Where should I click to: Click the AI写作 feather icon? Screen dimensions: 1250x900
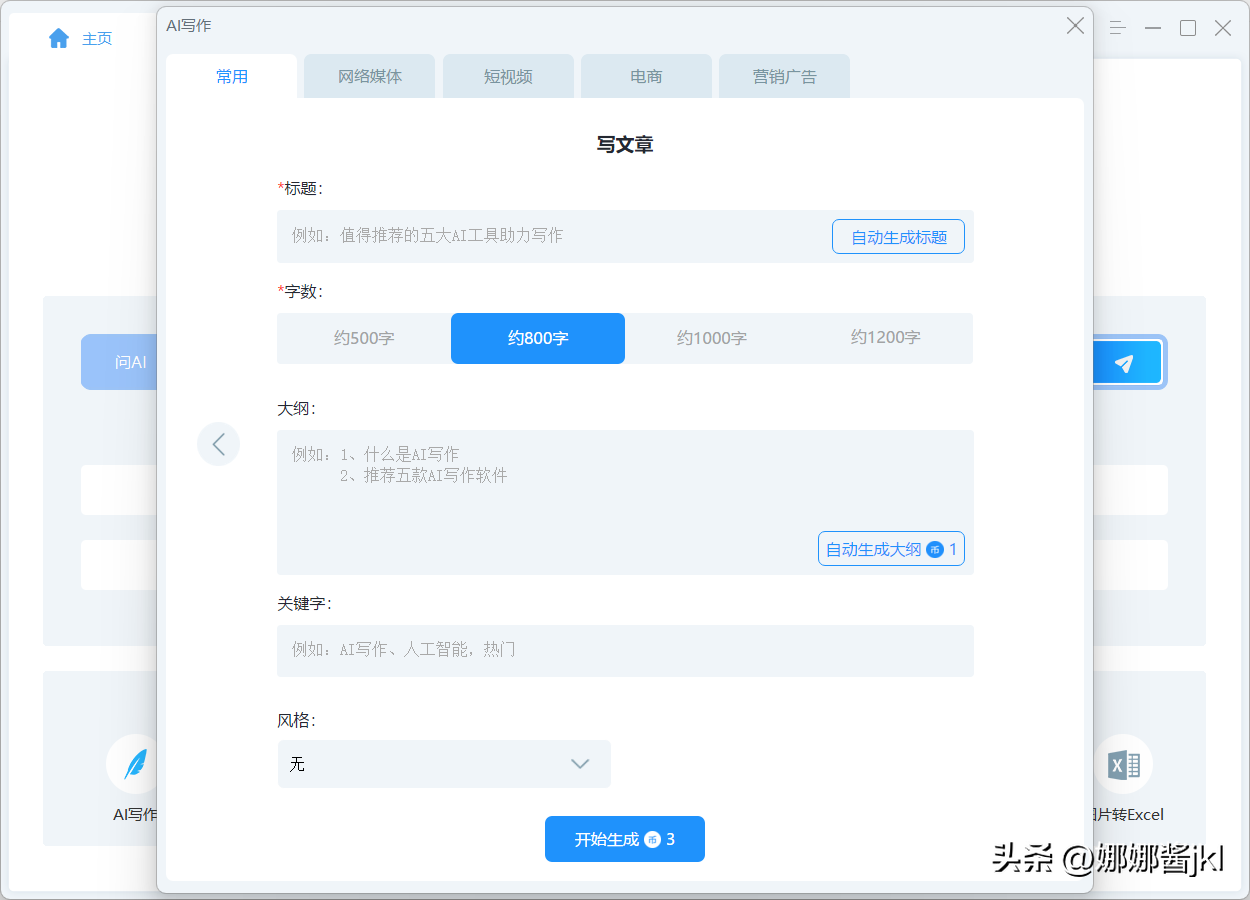[x=135, y=764]
